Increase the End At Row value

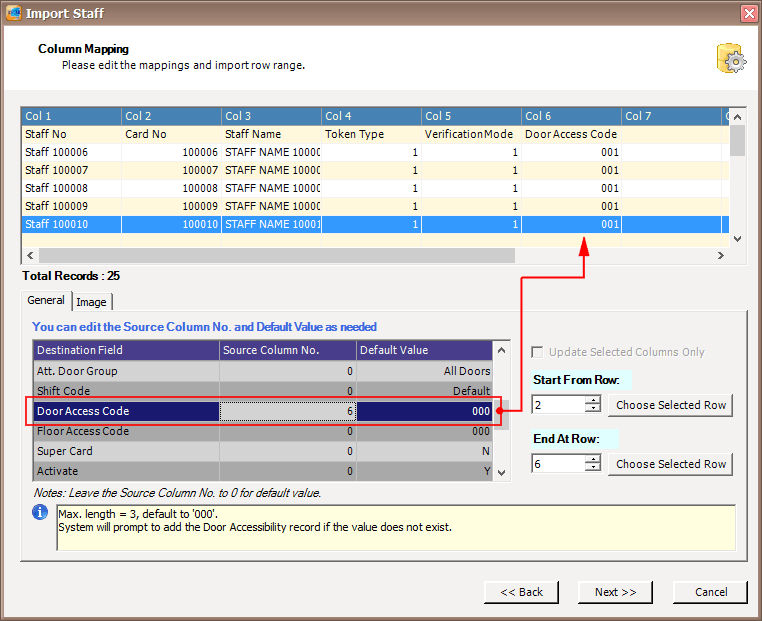click(x=593, y=459)
